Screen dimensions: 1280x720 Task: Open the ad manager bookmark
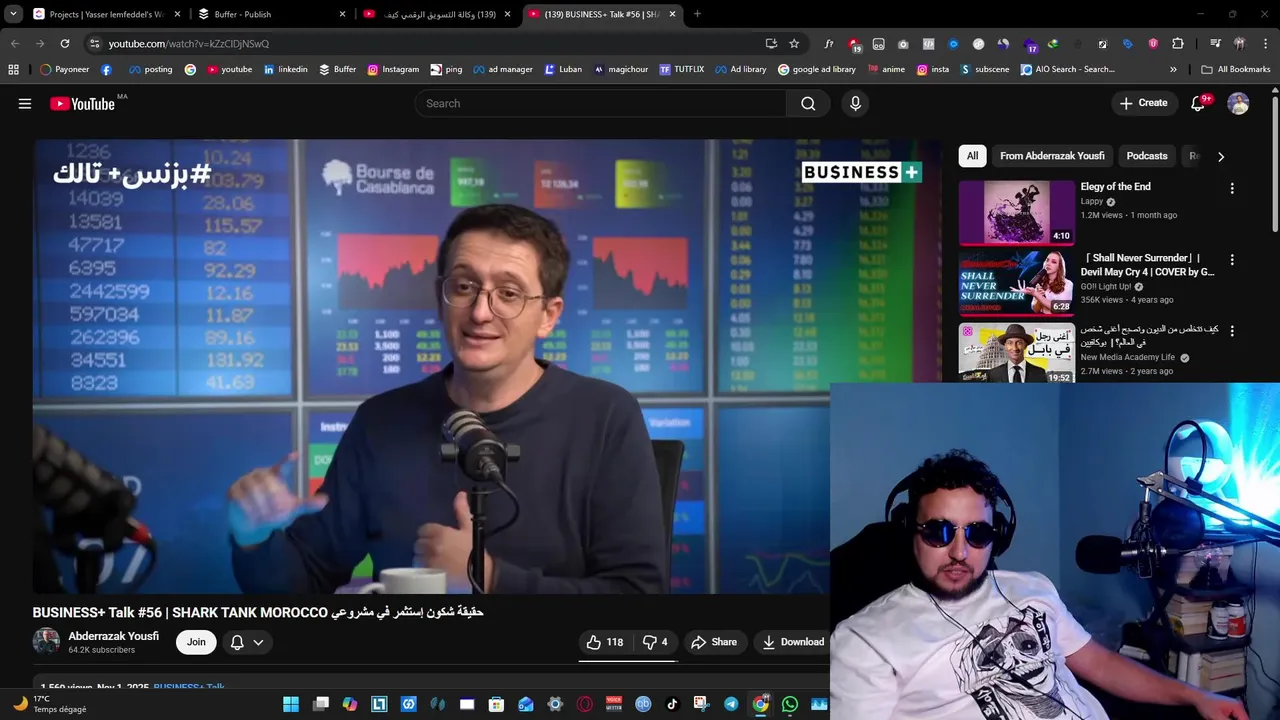point(503,69)
